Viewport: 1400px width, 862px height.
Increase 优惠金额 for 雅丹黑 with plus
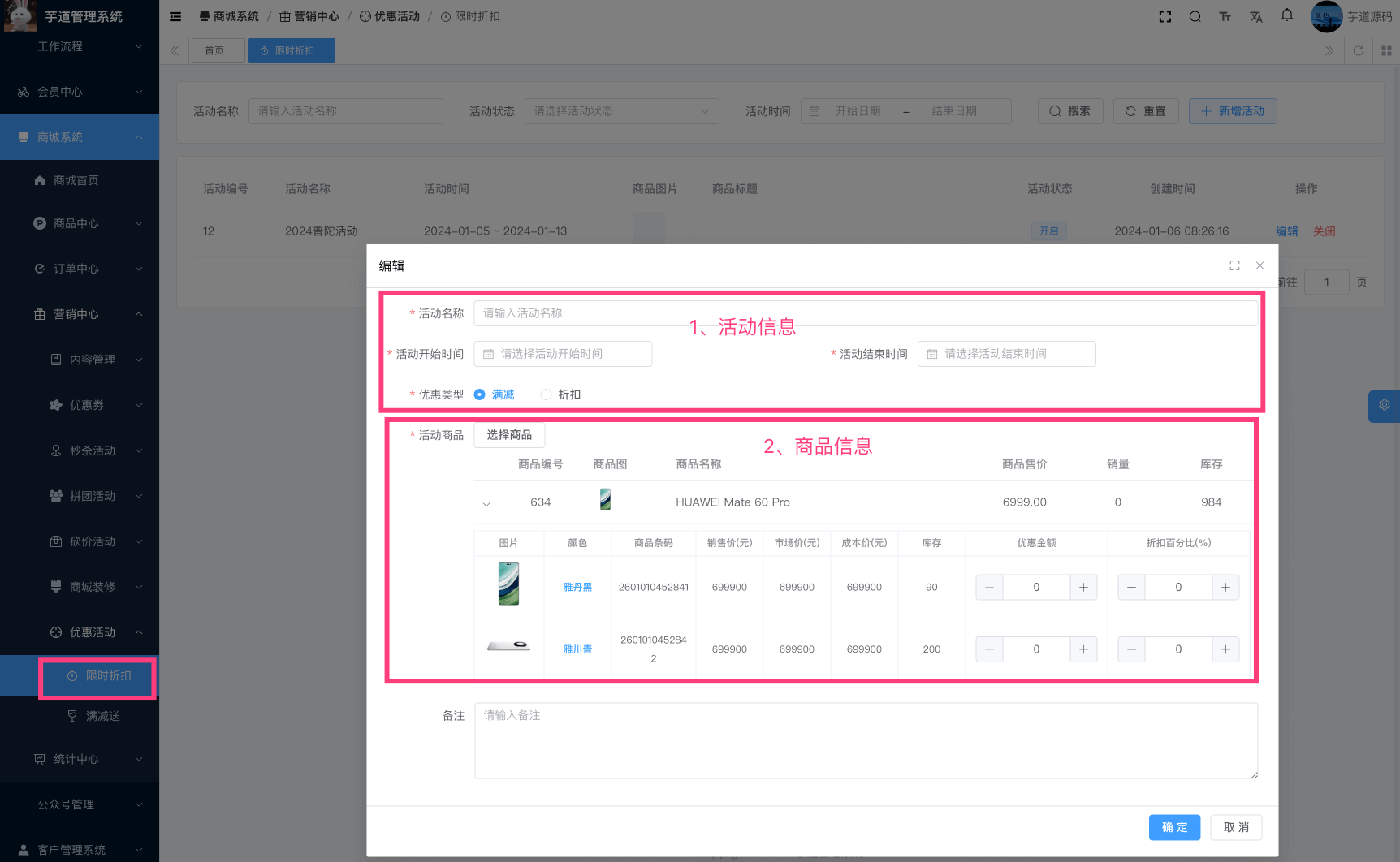(1083, 587)
